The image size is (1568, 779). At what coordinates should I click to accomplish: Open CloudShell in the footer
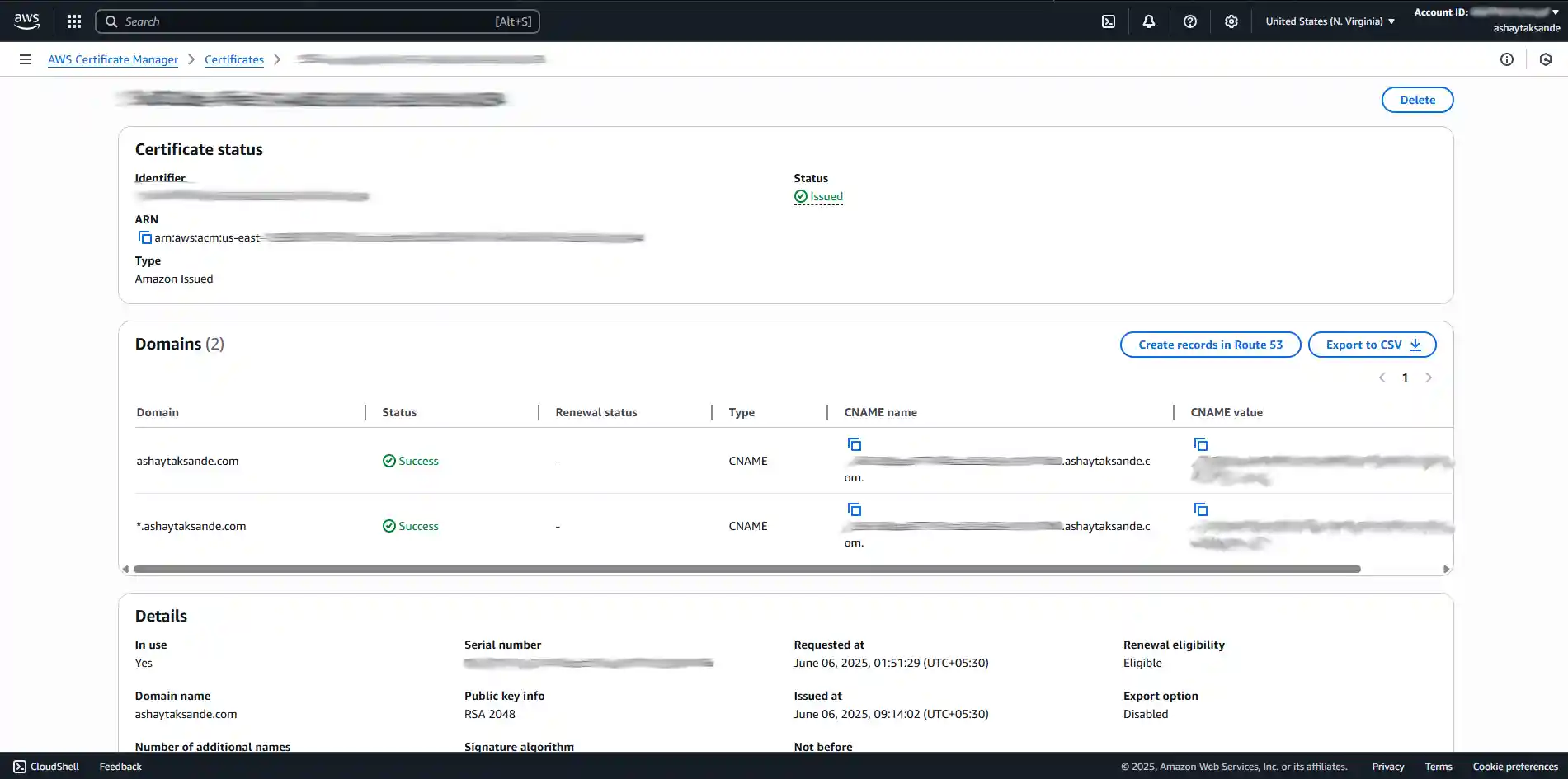[46, 767]
